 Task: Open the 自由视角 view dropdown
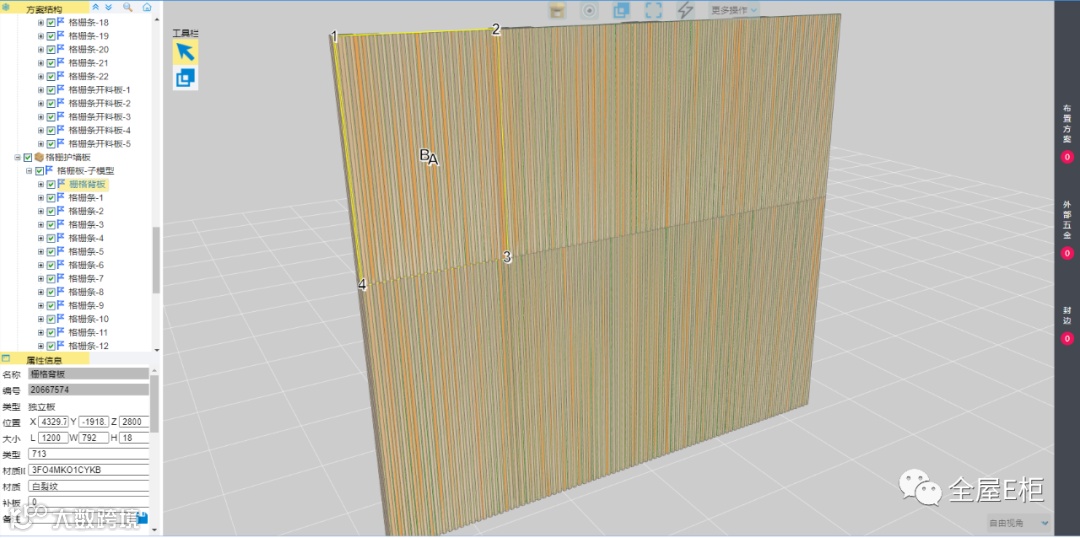point(1019,523)
